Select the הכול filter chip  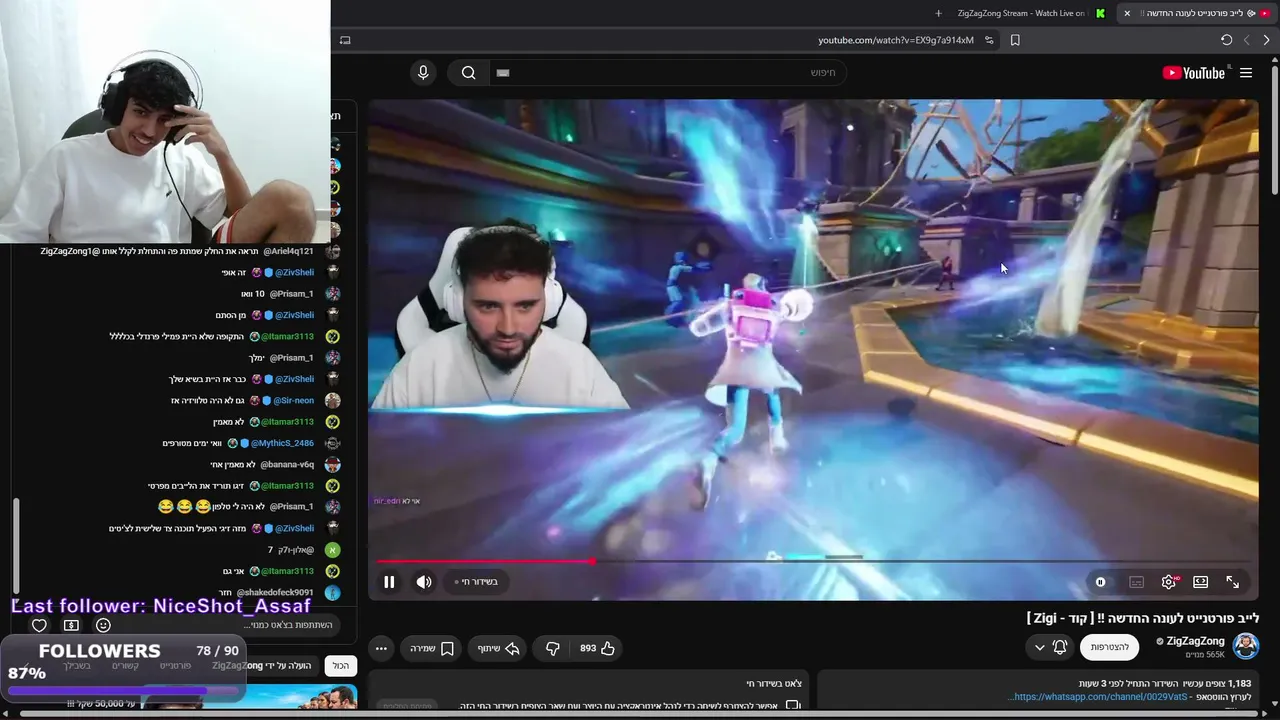click(341, 665)
